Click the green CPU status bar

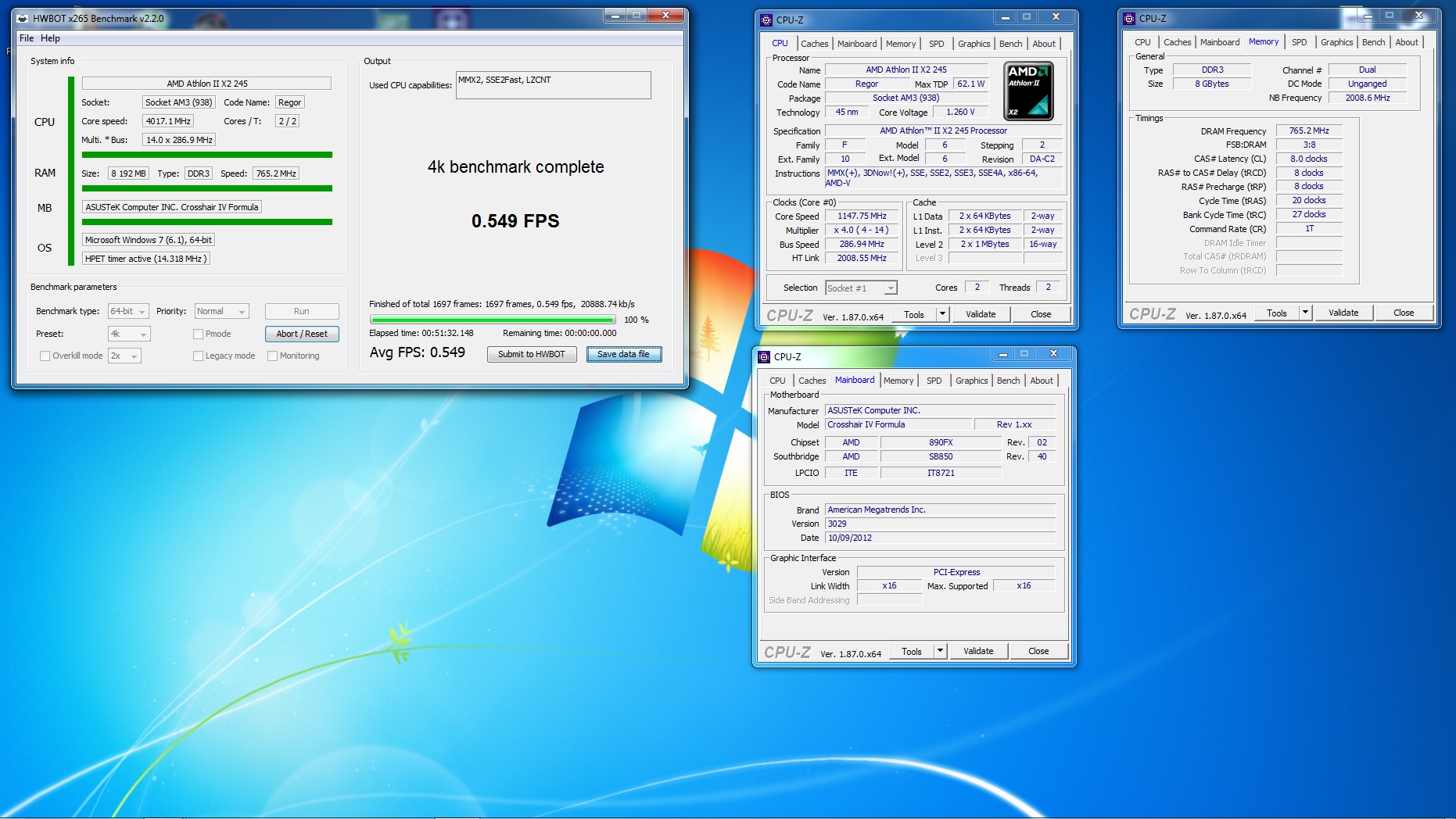point(207,155)
